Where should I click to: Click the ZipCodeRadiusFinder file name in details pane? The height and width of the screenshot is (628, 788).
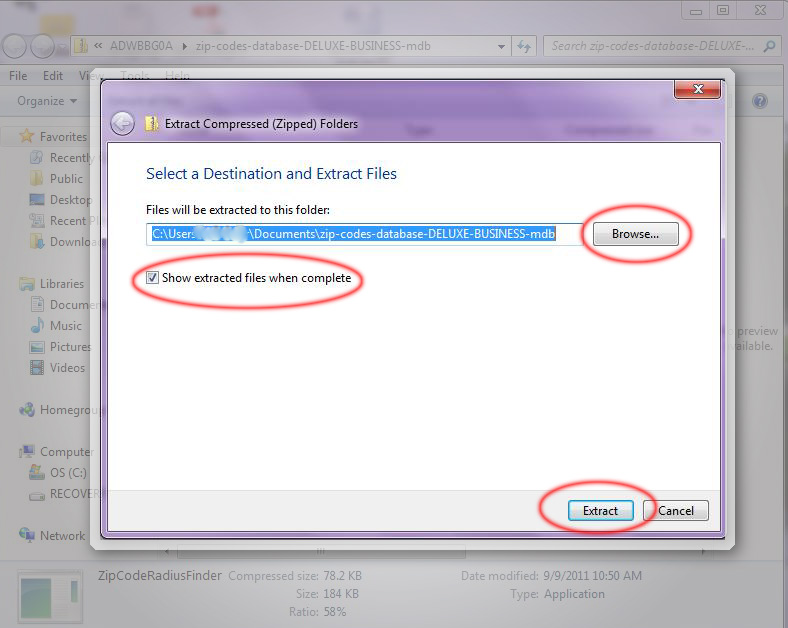coord(160,576)
